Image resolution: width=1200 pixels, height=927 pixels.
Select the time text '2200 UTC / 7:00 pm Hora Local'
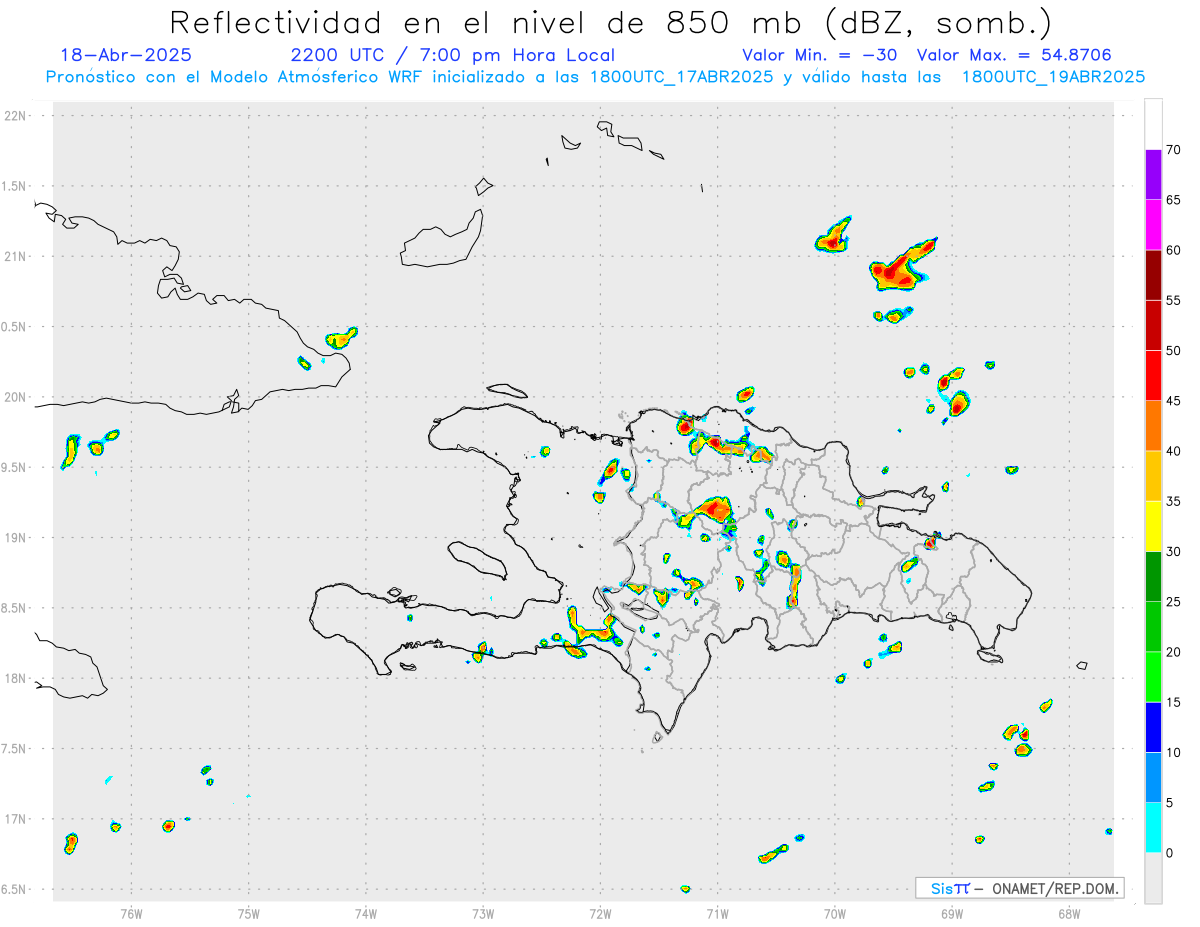[453, 56]
